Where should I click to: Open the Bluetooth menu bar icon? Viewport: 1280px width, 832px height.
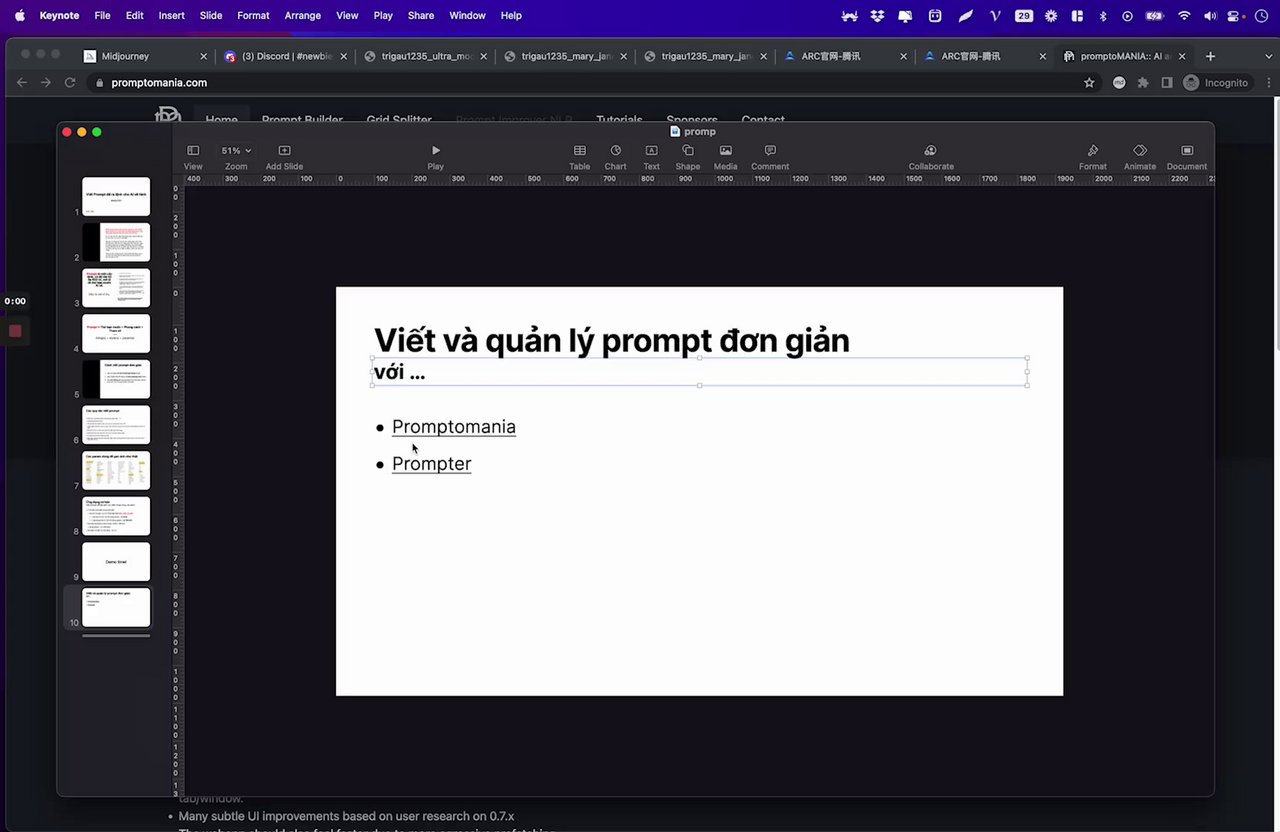[1103, 16]
